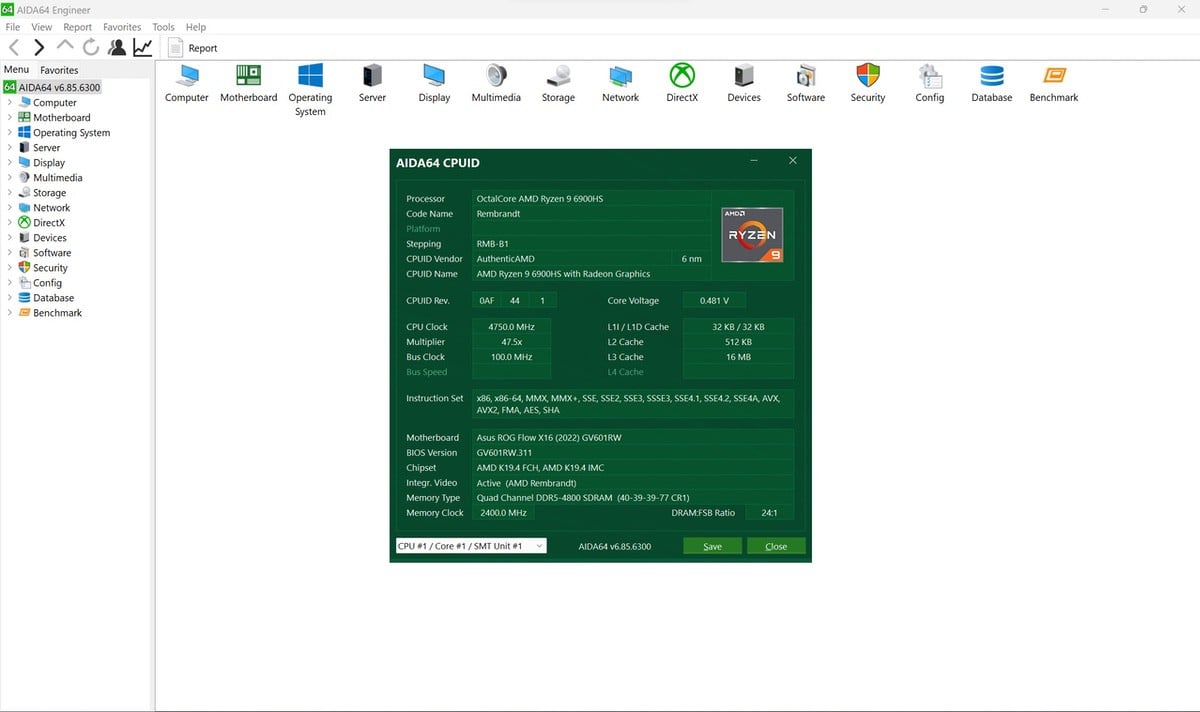Click the graph chart toolbar icon

tap(143, 47)
